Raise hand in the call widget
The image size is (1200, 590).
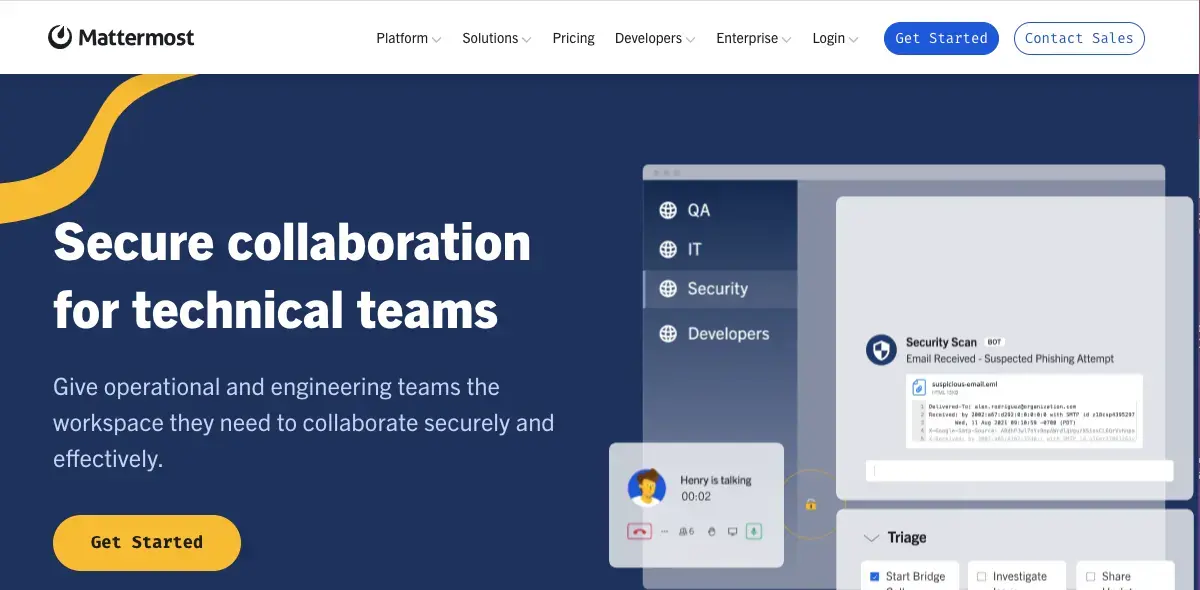pyautogui.click(x=711, y=532)
